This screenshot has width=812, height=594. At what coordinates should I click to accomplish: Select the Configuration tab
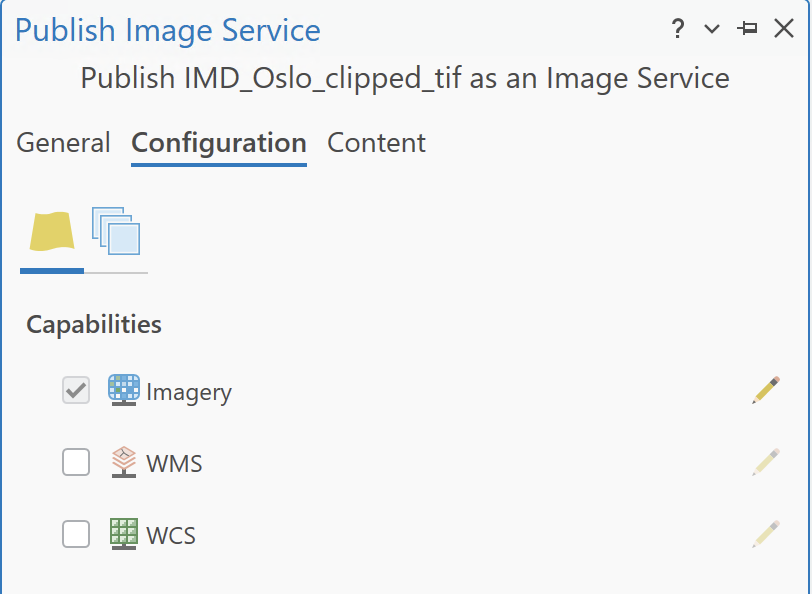(x=219, y=142)
